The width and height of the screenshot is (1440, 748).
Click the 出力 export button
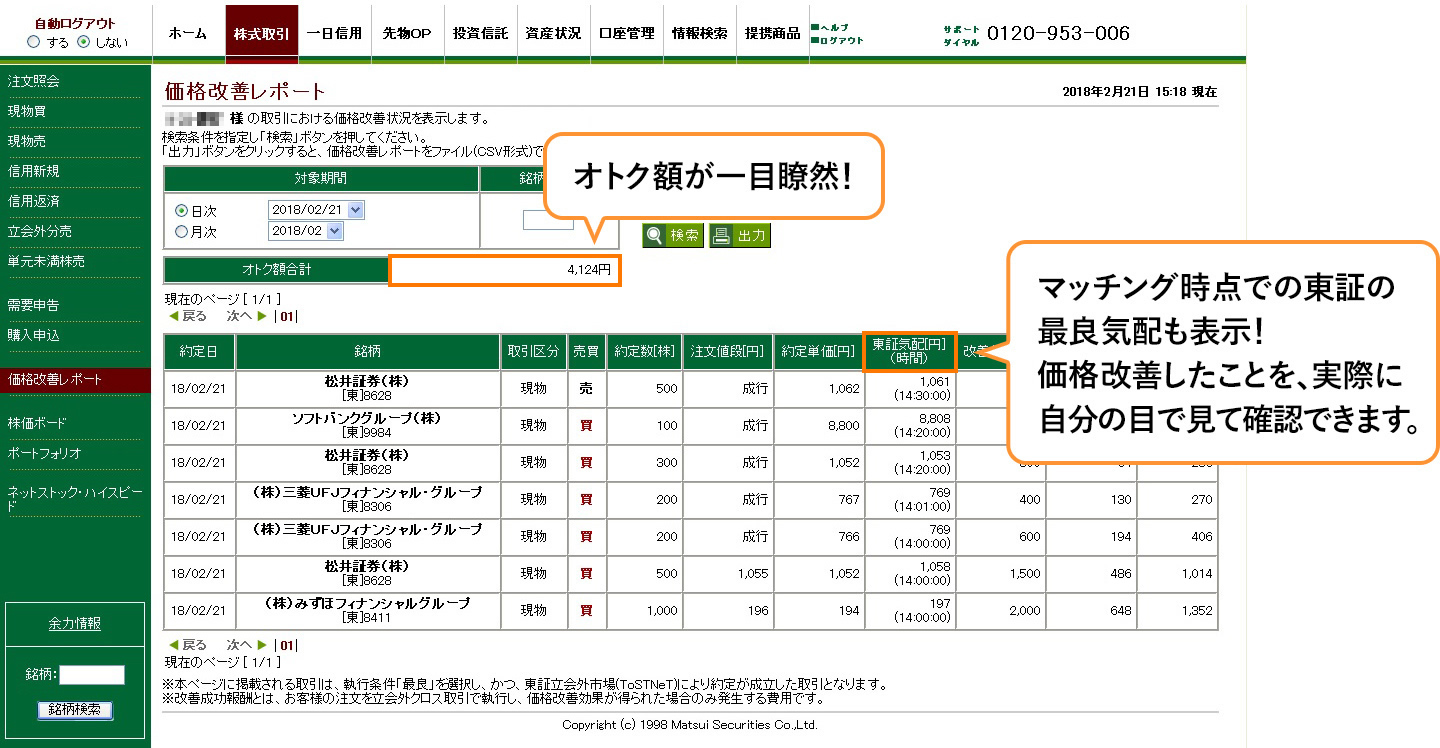click(x=740, y=236)
